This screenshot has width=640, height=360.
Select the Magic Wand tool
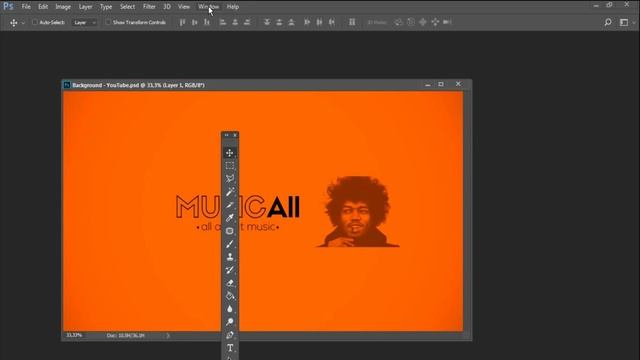(x=229, y=192)
